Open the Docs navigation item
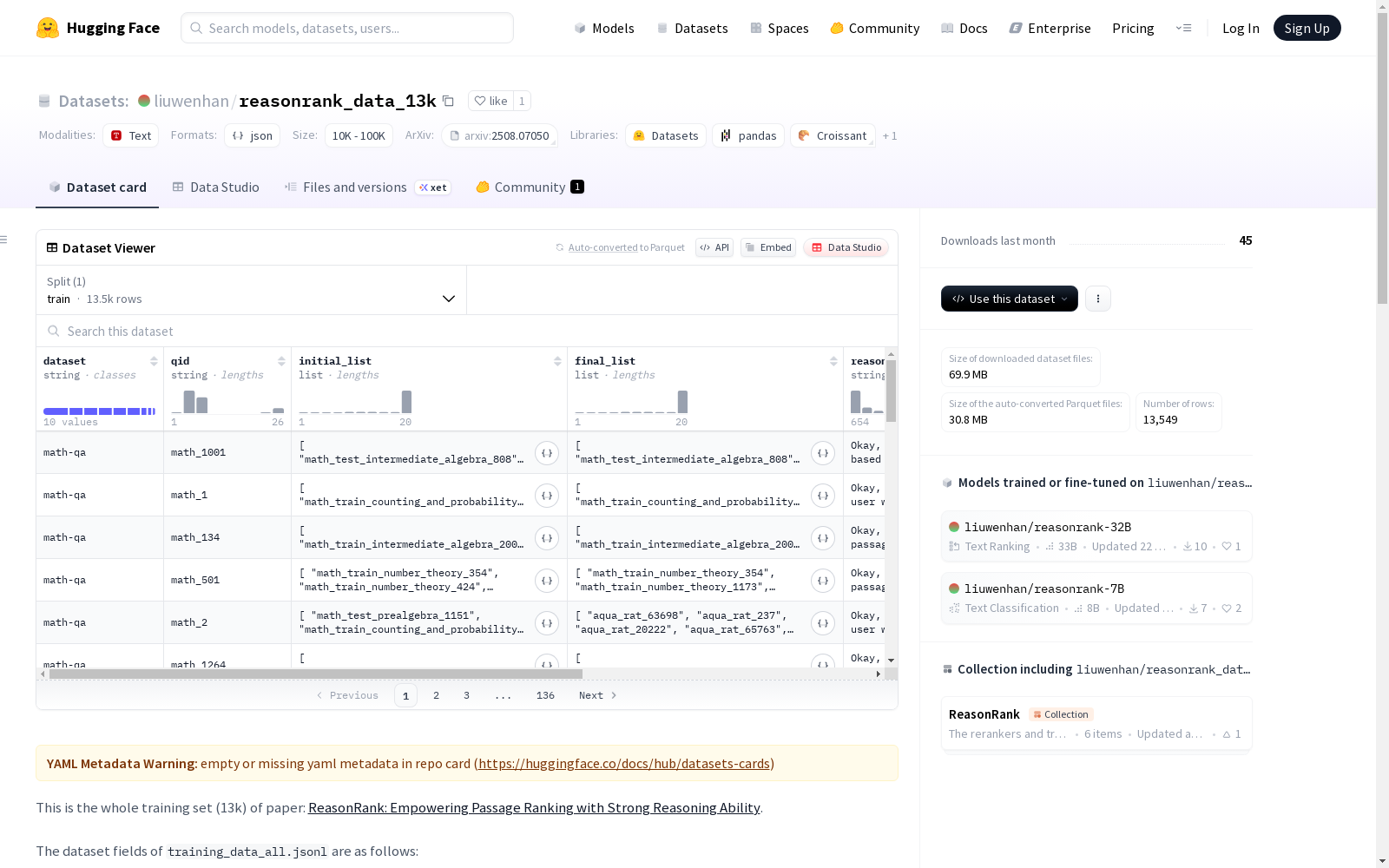 click(964, 28)
